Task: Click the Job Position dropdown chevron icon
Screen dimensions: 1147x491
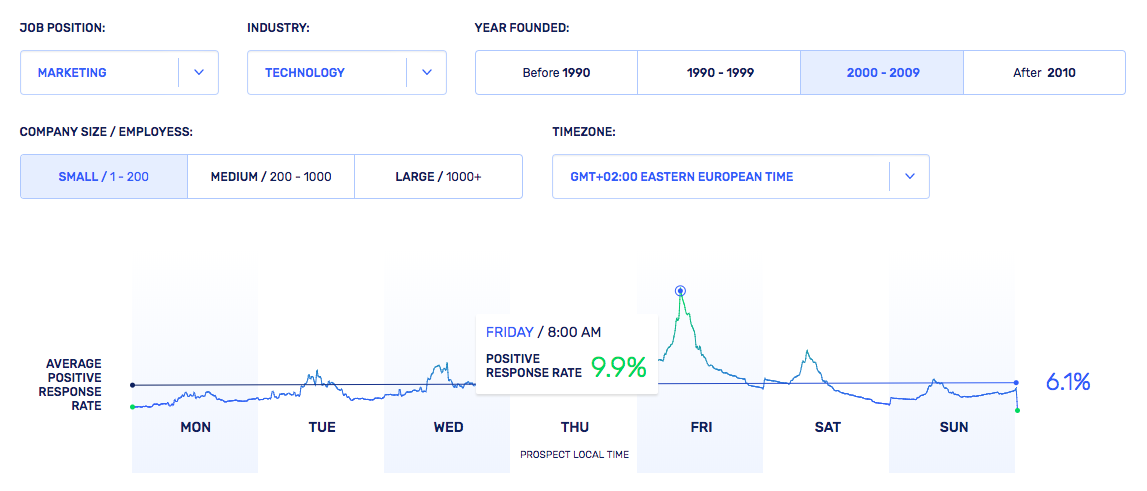Action: point(198,72)
